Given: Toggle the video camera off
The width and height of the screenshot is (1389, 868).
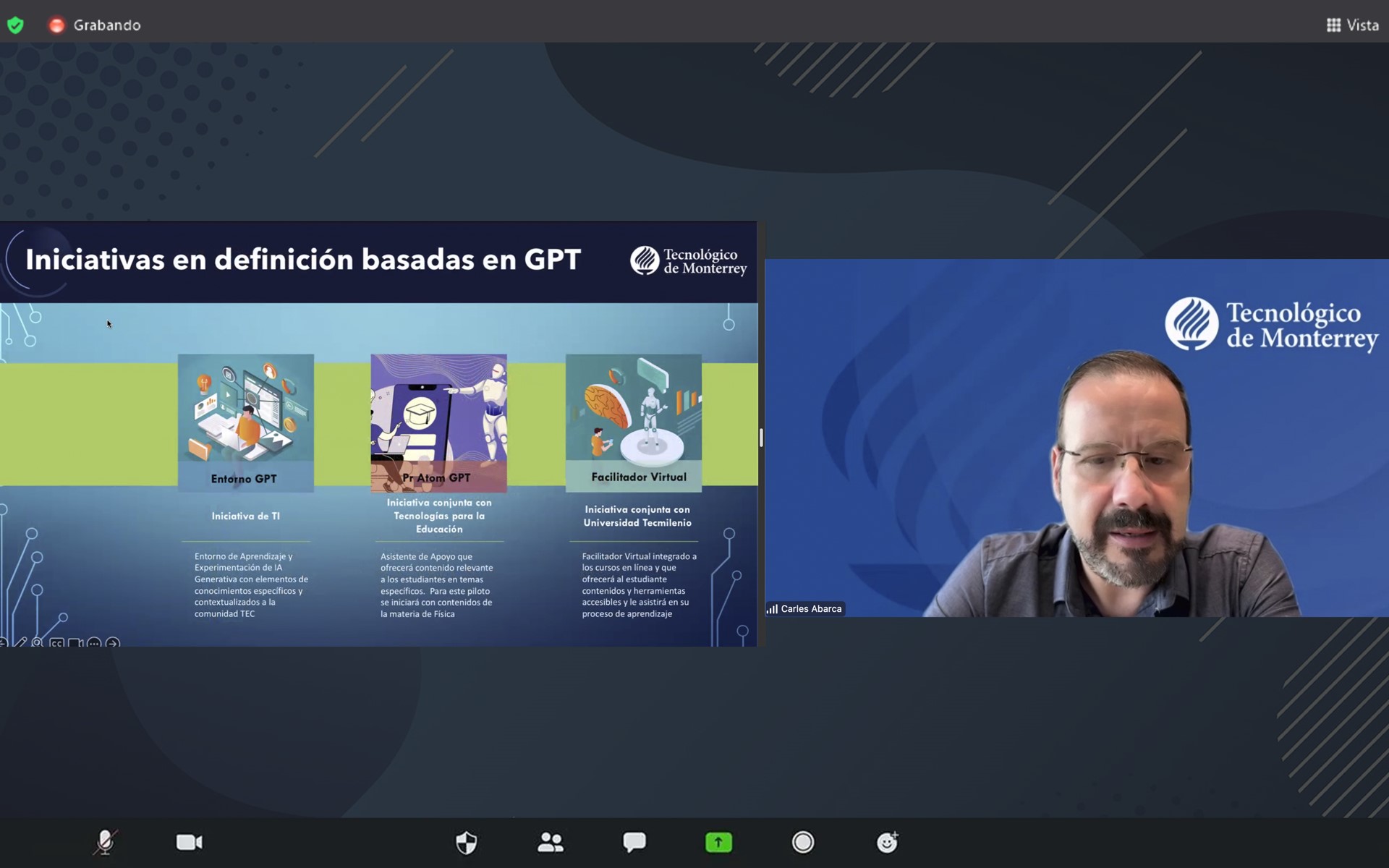Looking at the screenshot, I should coord(190,842).
